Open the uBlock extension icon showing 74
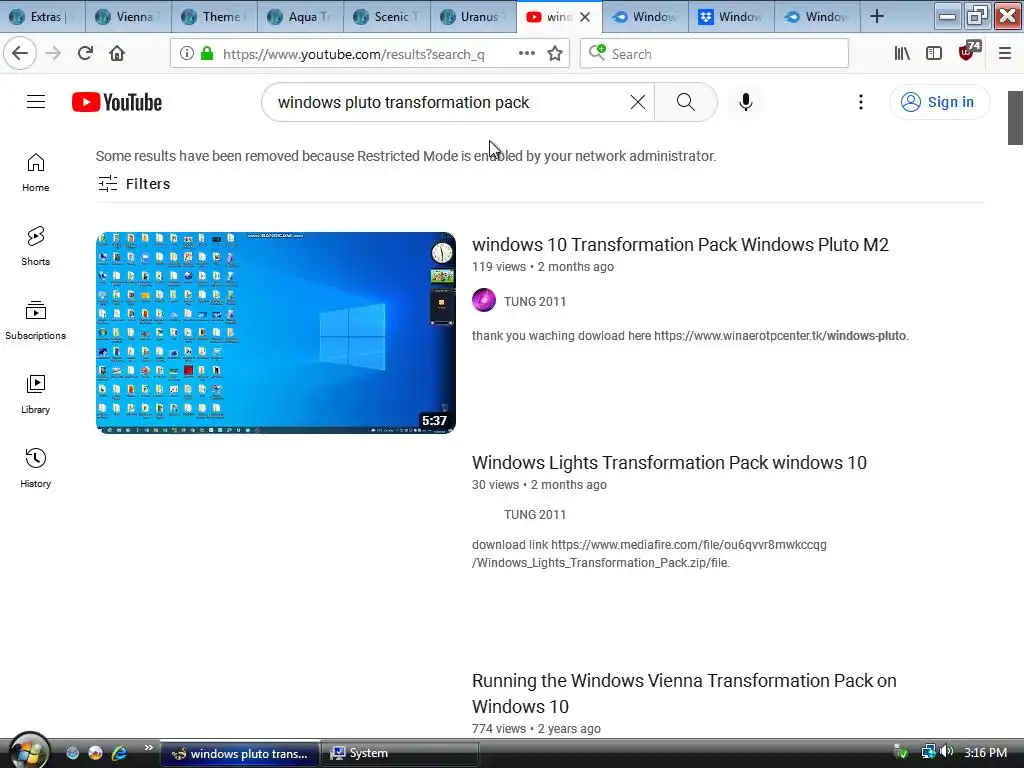The height and width of the screenshot is (768, 1024). click(x=967, y=52)
